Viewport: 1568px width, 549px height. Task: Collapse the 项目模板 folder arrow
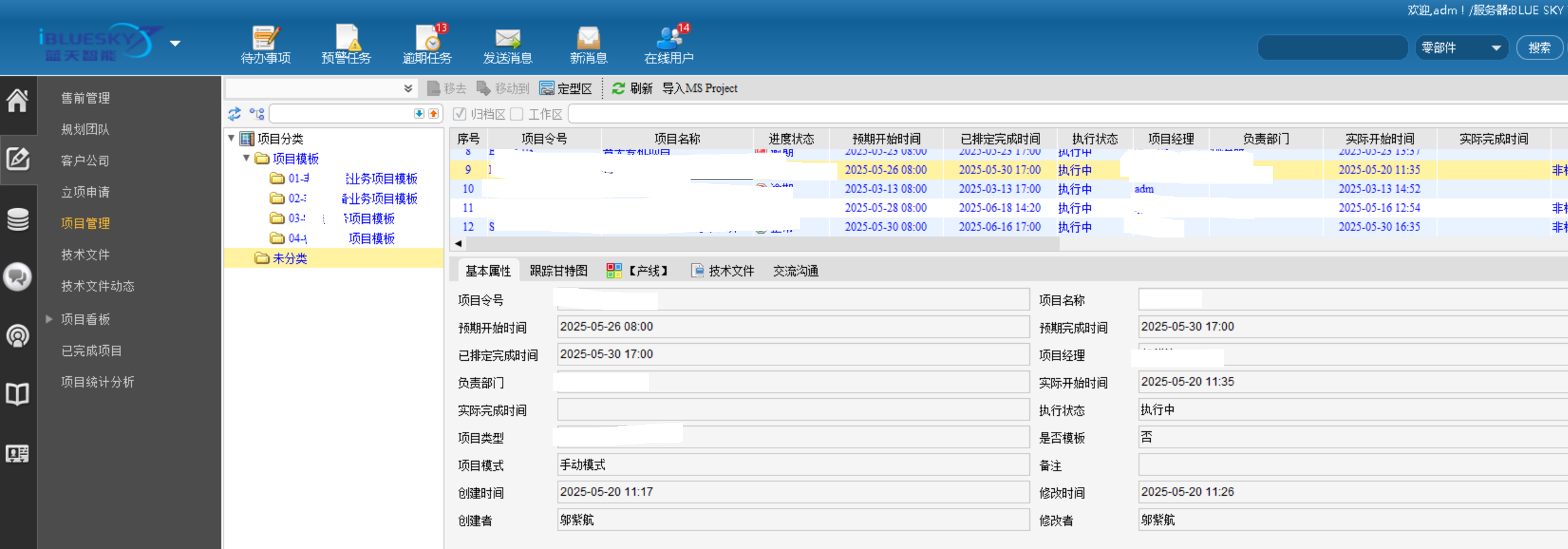(x=247, y=158)
